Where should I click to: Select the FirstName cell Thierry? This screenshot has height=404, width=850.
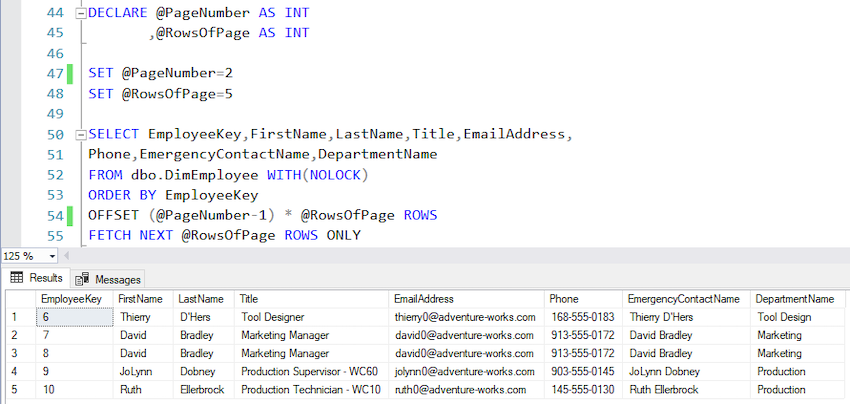point(143,317)
